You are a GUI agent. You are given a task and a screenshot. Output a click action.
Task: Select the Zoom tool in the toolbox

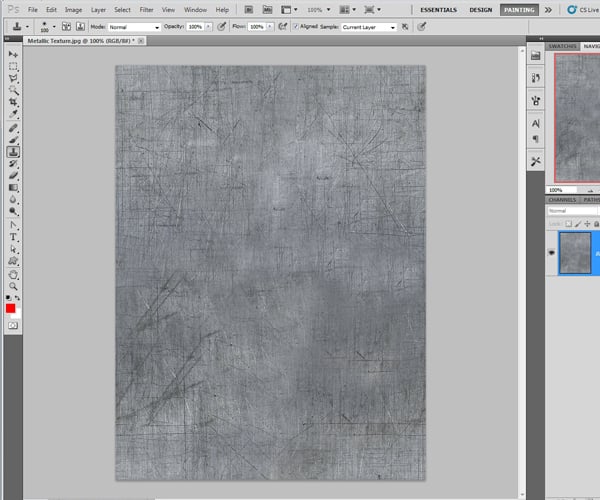(x=13, y=286)
